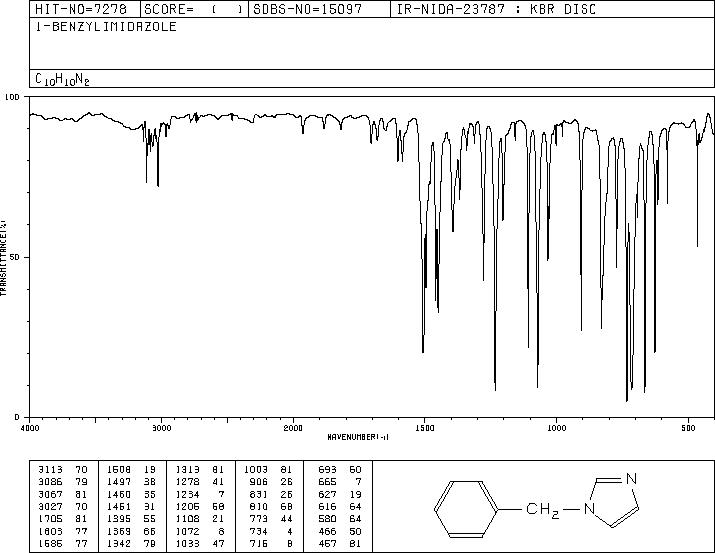Select the molecular formula C10H10N2

[x=62, y=79]
